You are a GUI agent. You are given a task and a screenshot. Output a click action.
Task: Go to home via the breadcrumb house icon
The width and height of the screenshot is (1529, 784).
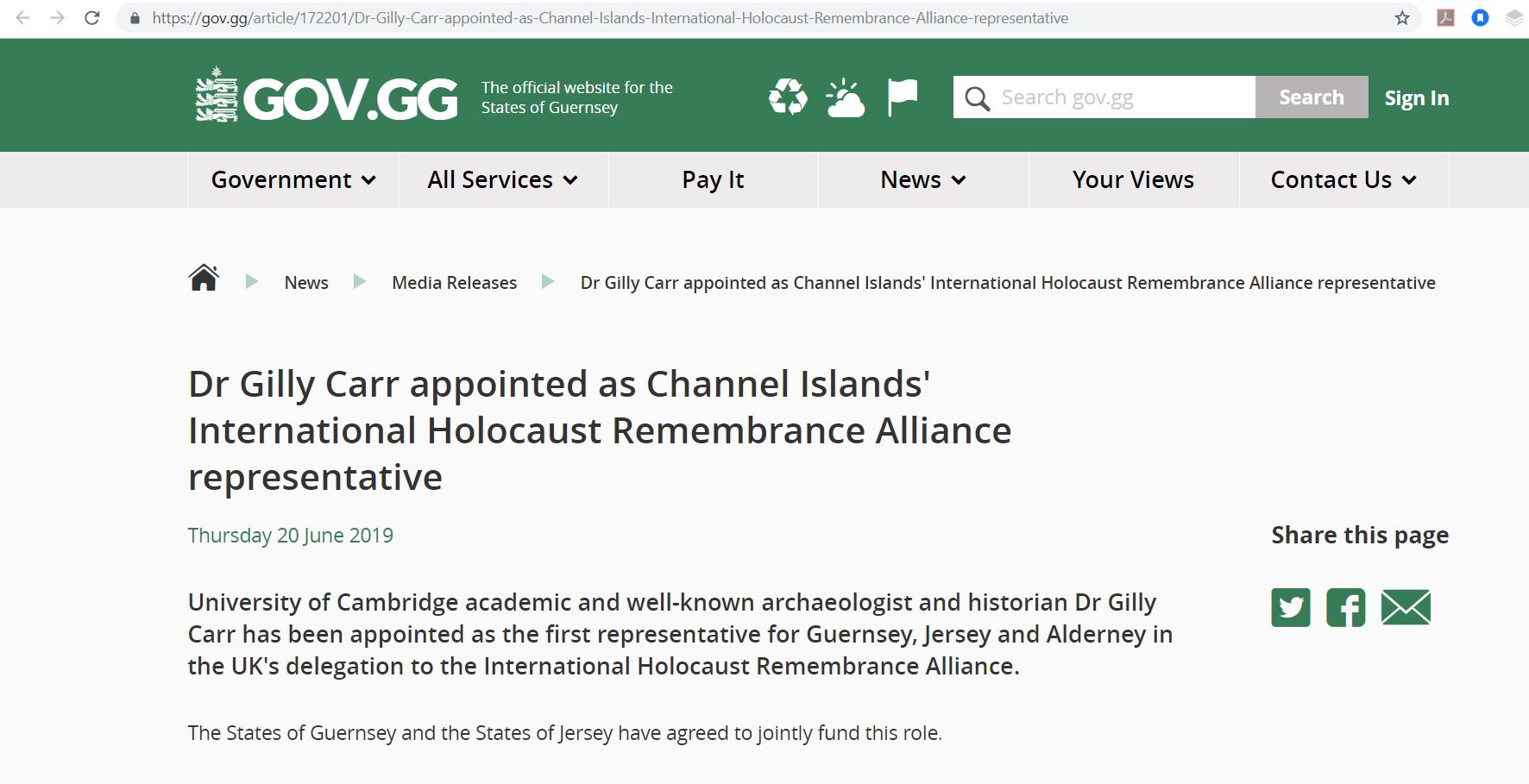coord(204,278)
